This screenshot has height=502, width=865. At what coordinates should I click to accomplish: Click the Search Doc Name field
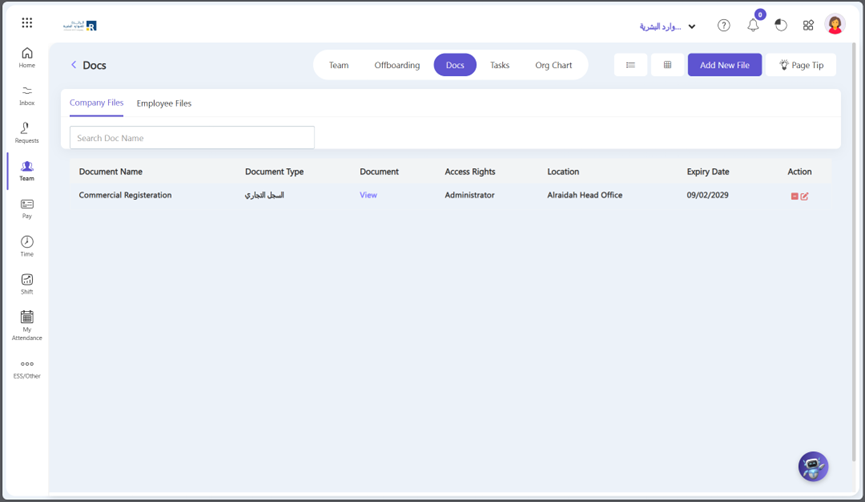tap(192, 138)
